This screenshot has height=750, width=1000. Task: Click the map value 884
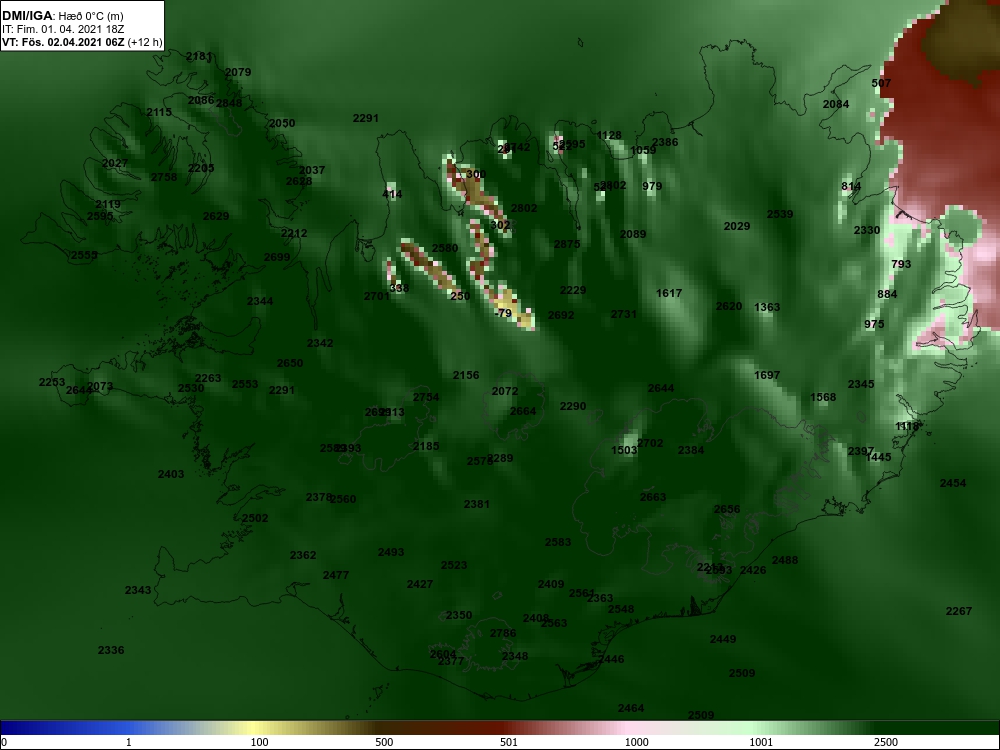(887, 294)
